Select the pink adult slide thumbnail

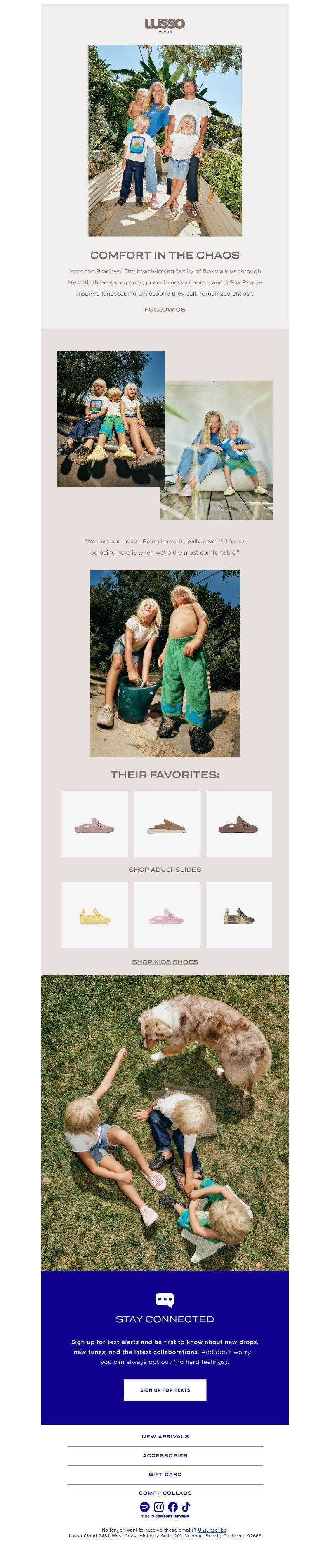point(95,823)
